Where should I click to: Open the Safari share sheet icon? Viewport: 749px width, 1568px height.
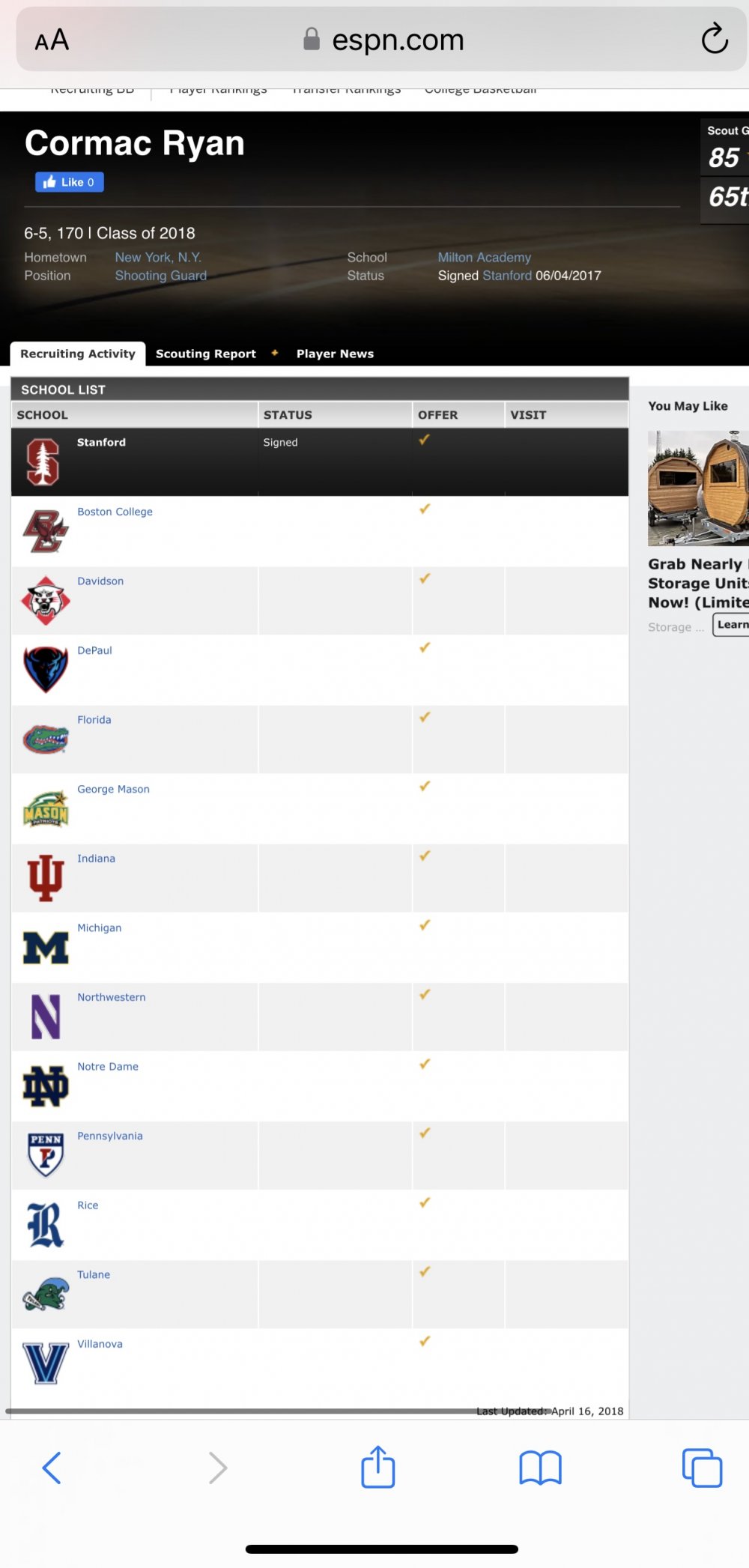point(378,1466)
